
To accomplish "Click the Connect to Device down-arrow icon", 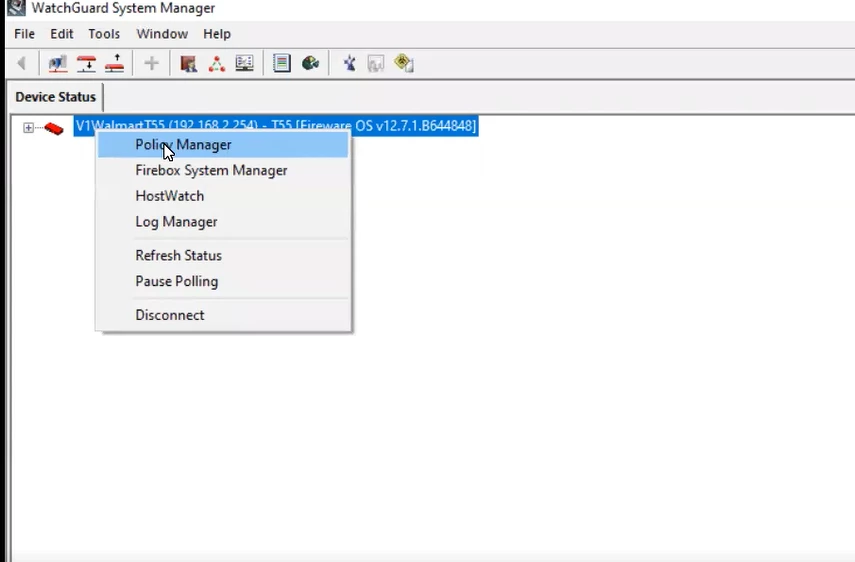I will point(86,64).
